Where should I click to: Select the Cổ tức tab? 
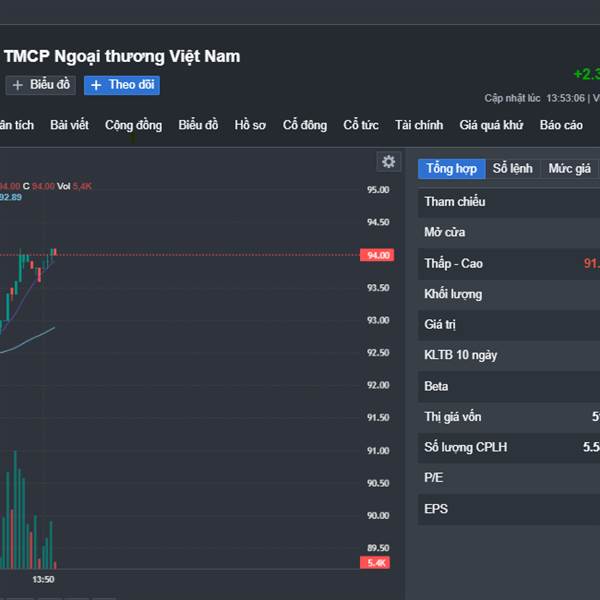(x=361, y=125)
